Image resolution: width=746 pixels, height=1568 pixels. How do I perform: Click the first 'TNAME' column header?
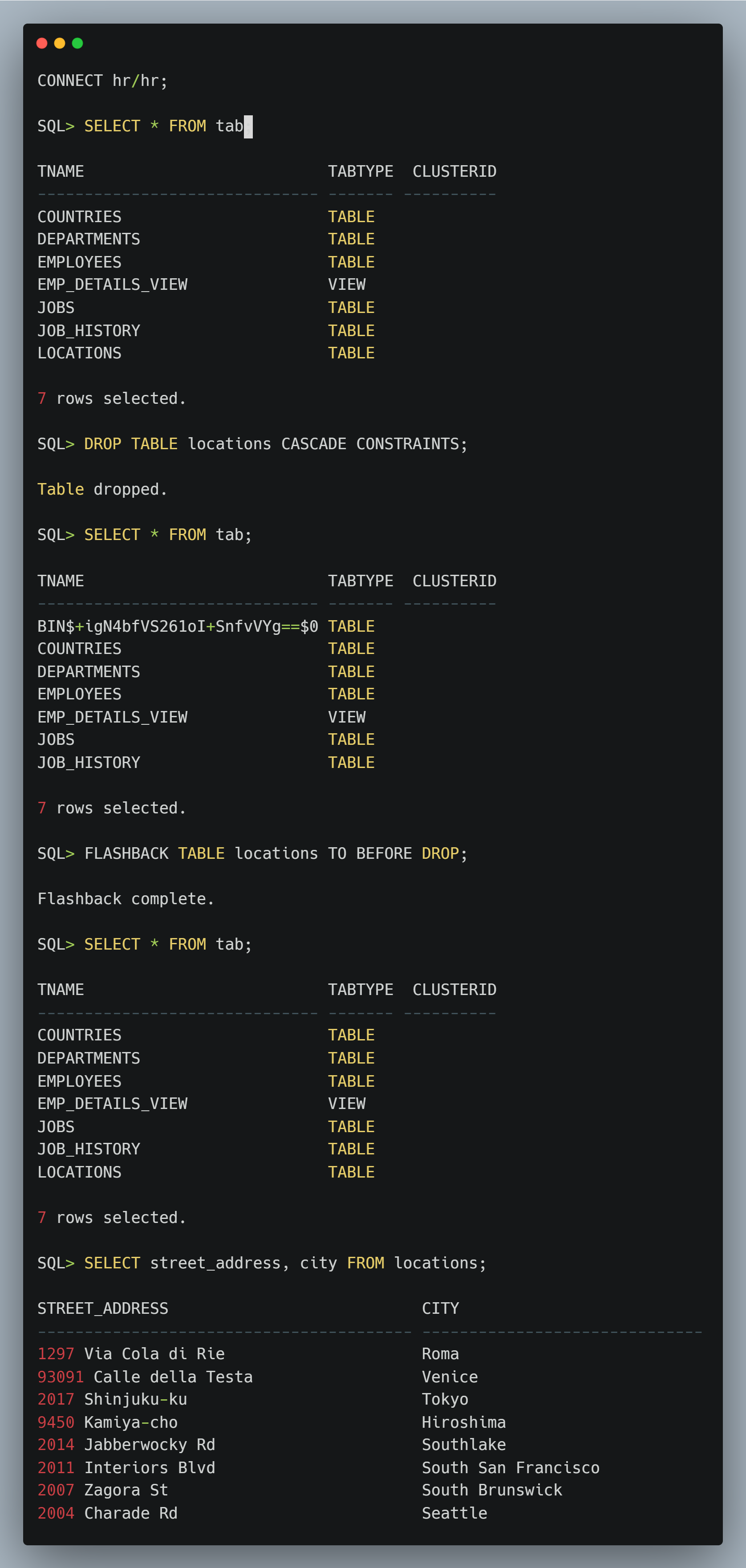(x=61, y=172)
